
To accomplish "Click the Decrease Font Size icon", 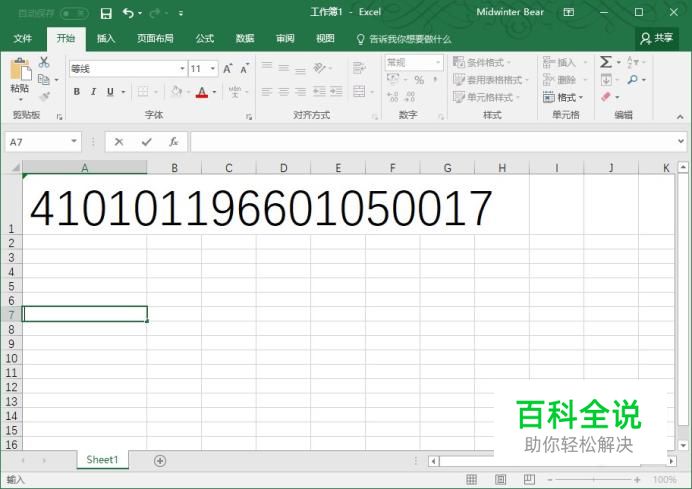I will (x=244, y=69).
